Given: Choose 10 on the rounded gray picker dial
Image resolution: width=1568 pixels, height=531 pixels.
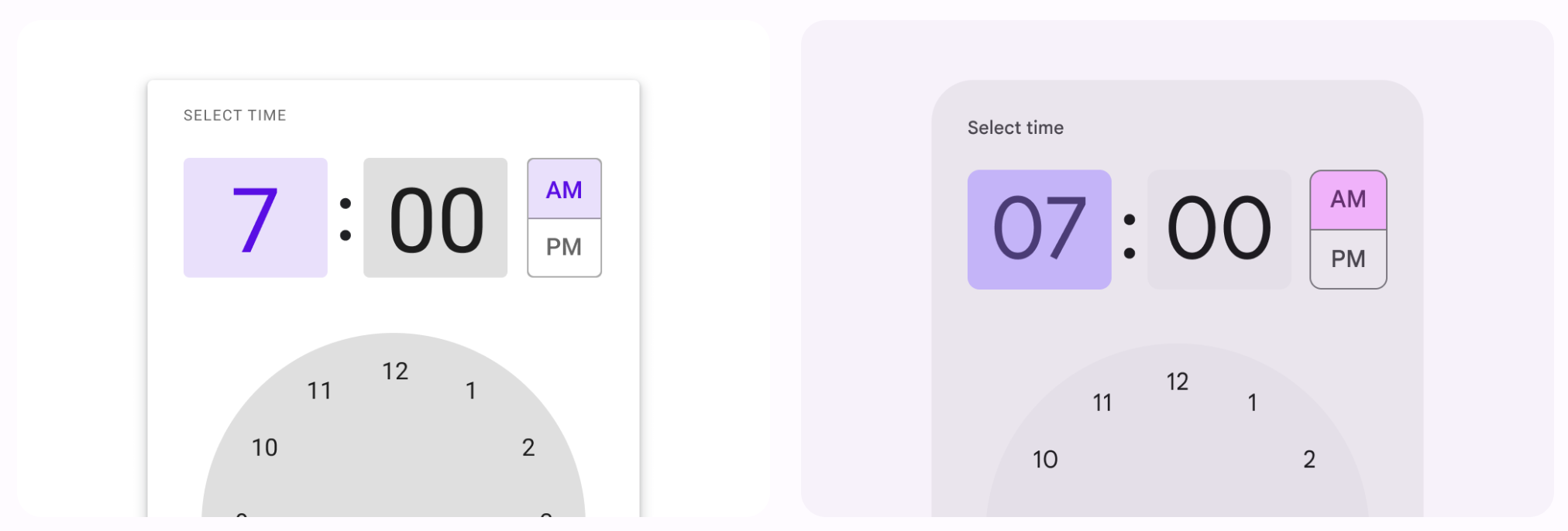Looking at the screenshot, I should (x=1045, y=460).
